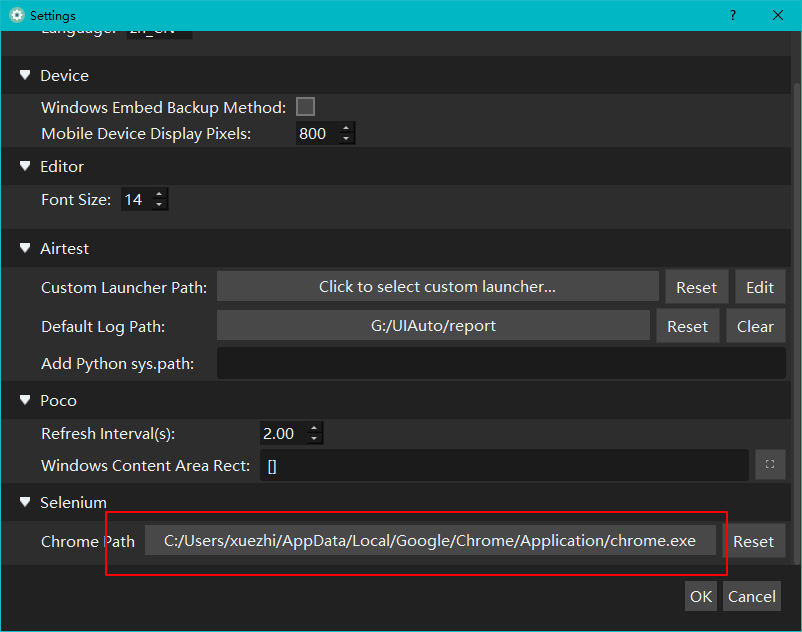Decrease Mobile Device Display Pixels value
The width and height of the screenshot is (802, 632).
346,139
